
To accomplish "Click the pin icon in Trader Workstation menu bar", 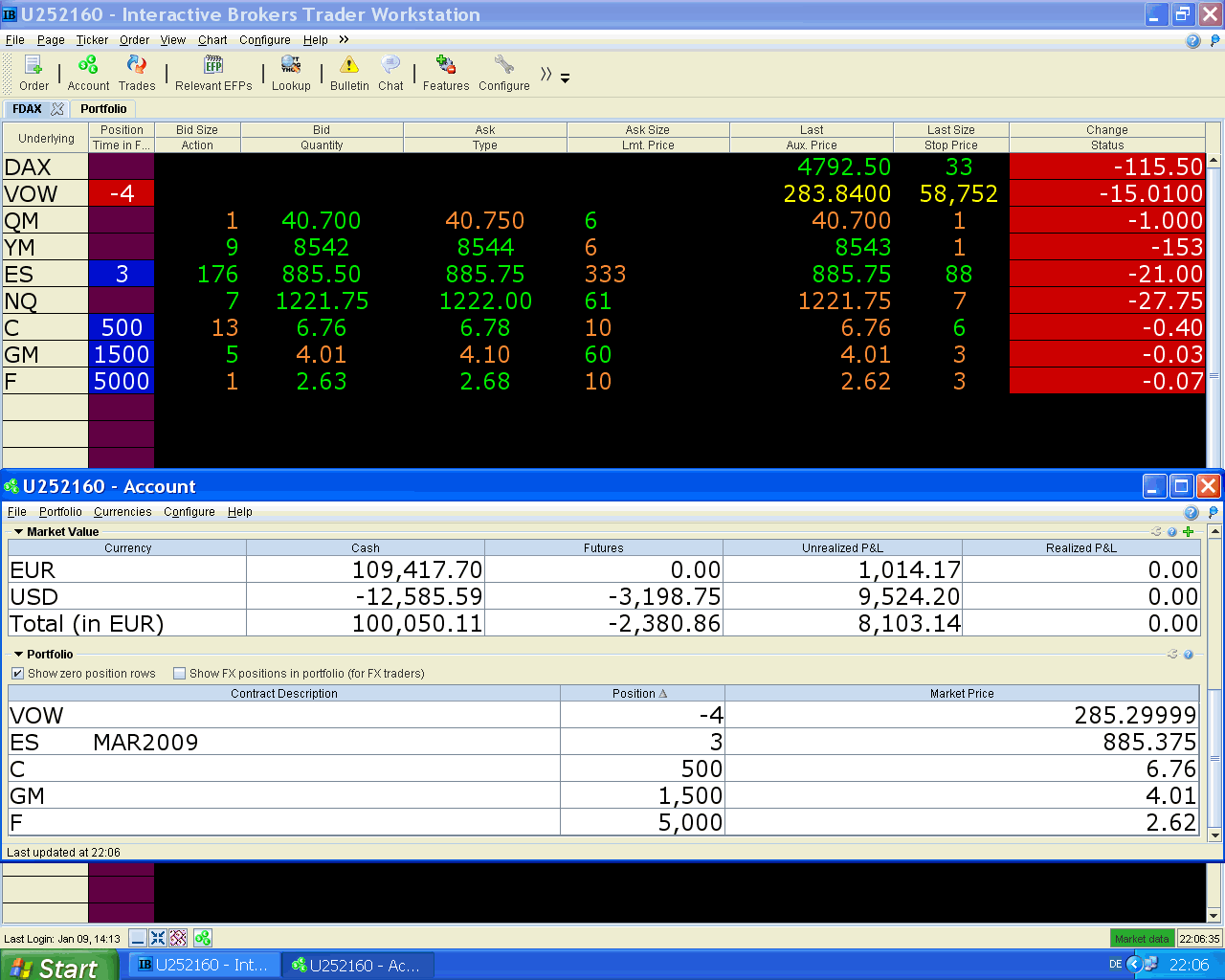I will 1215,40.
